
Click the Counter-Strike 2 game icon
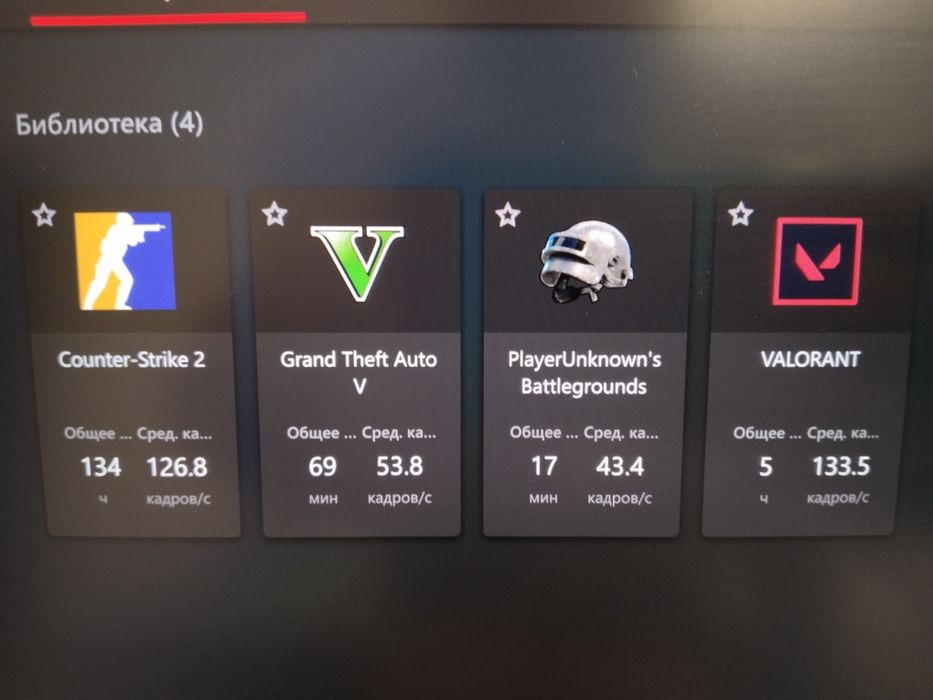click(x=125, y=261)
